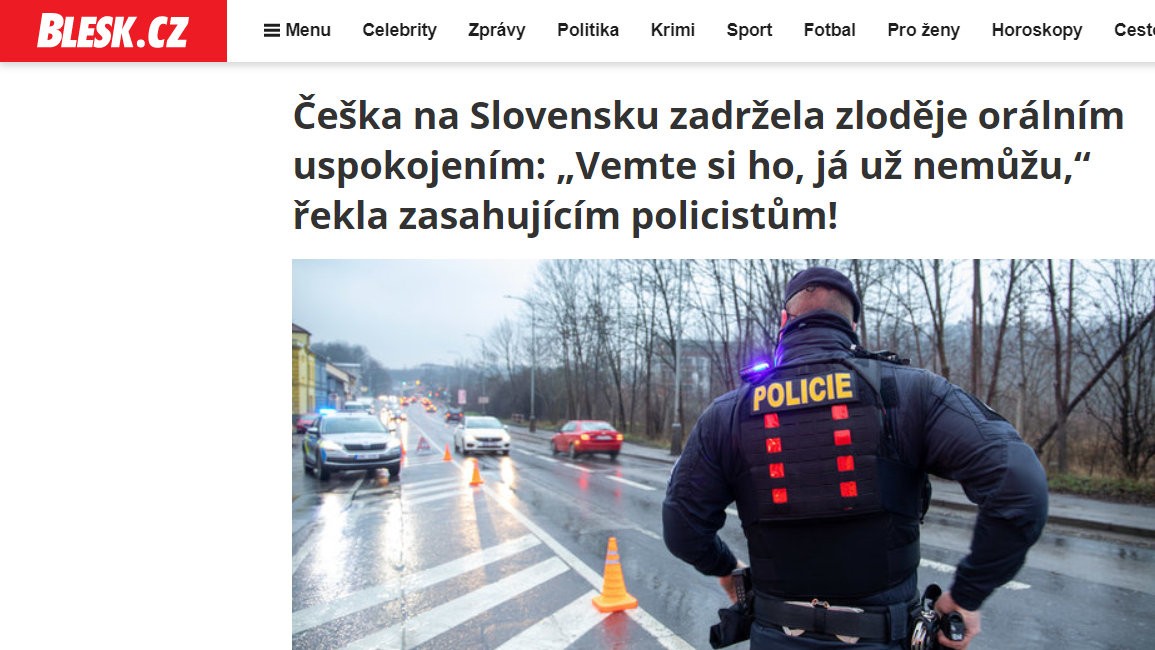Open the hamburger menu icon
The height and width of the screenshot is (650, 1155).
coord(272,30)
